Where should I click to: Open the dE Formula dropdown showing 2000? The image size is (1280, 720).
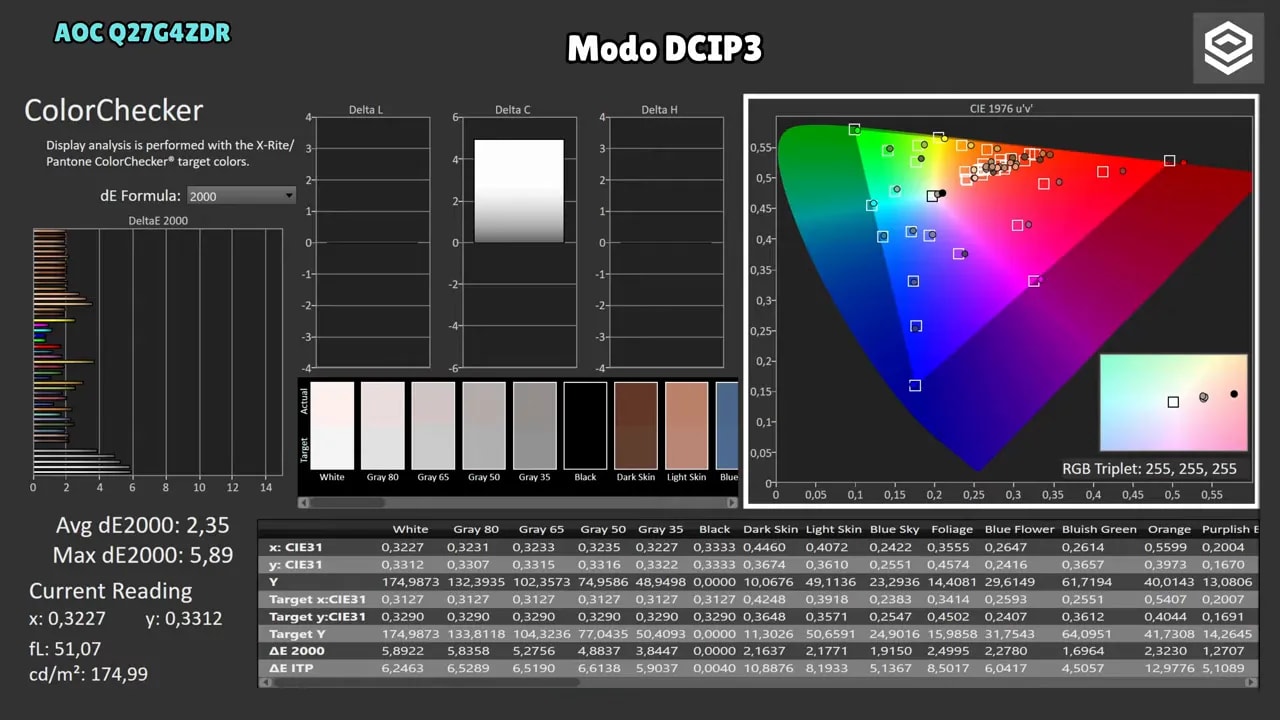pos(242,196)
